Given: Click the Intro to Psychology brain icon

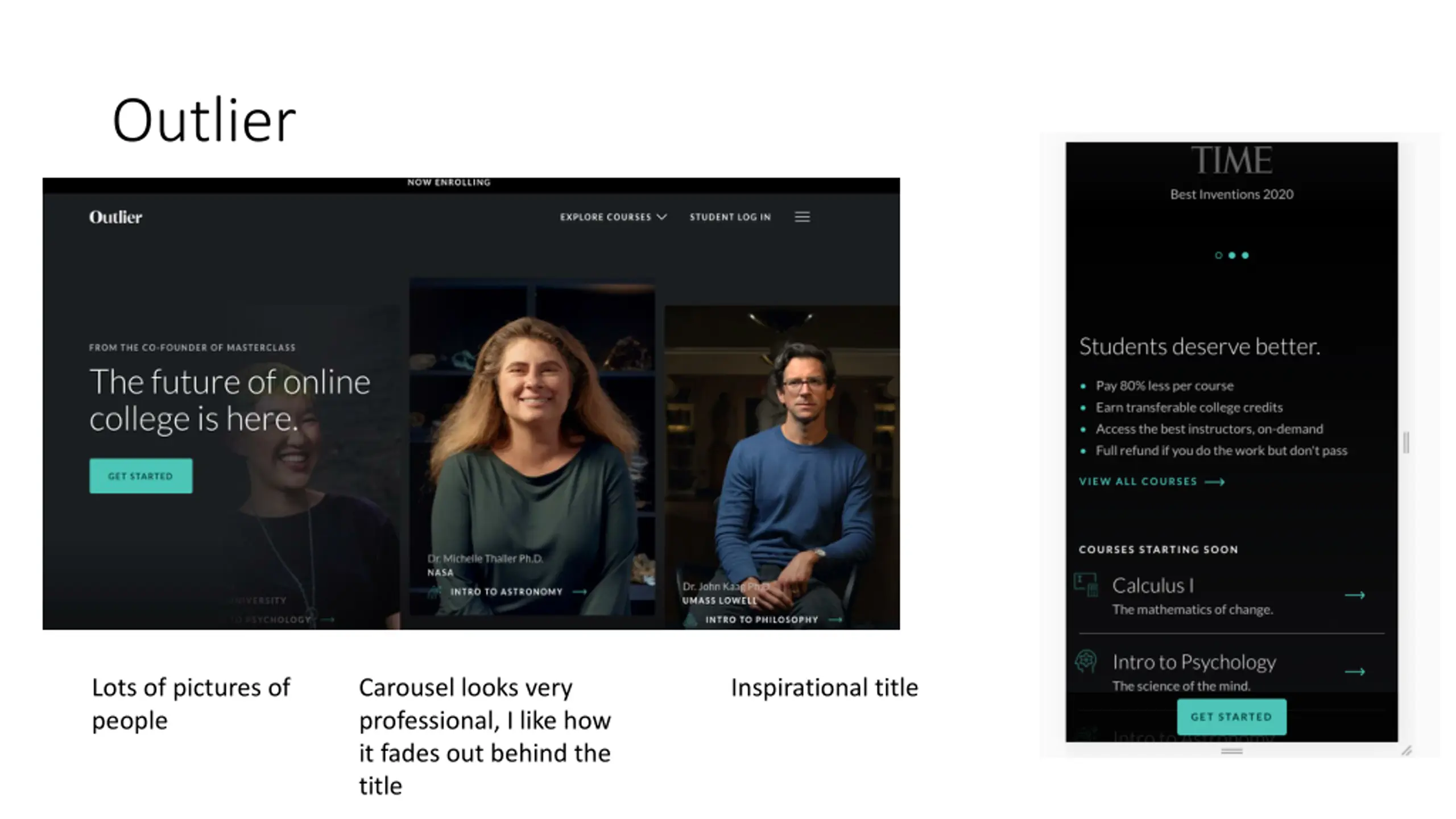Looking at the screenshot, I should (x=1086, y=661).
